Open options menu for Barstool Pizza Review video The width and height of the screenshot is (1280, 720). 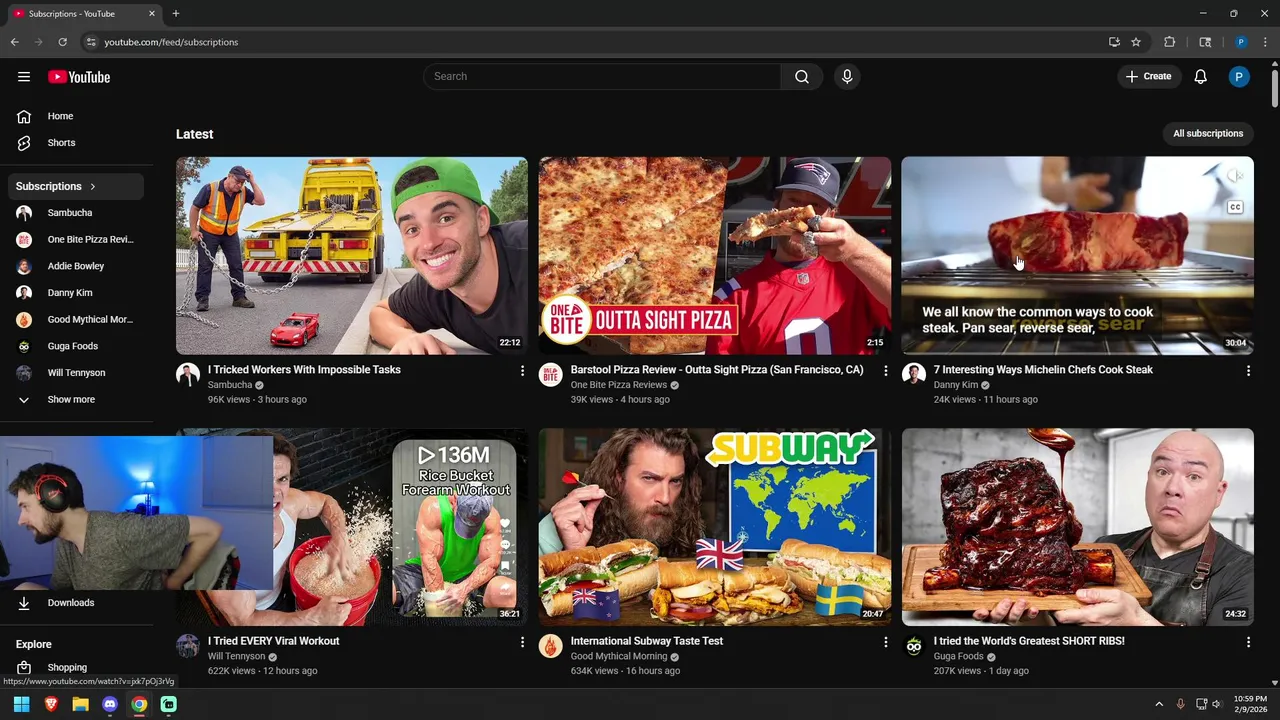pyautogui.click(x=885, y=371)
